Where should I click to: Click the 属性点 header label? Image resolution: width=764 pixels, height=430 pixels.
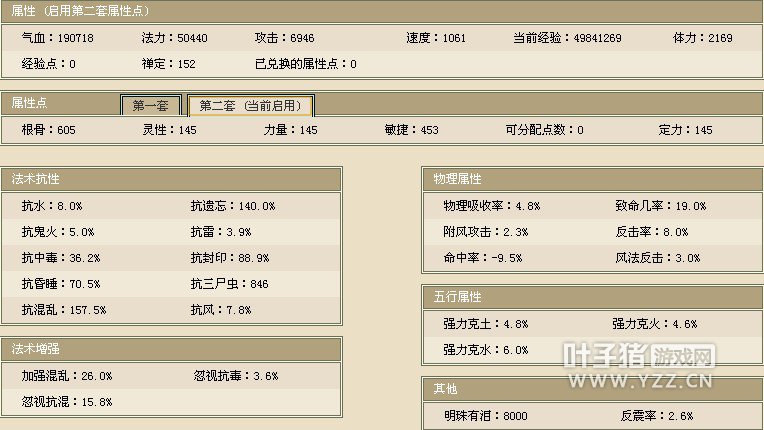pyautogui.click(x=31, y=103)
